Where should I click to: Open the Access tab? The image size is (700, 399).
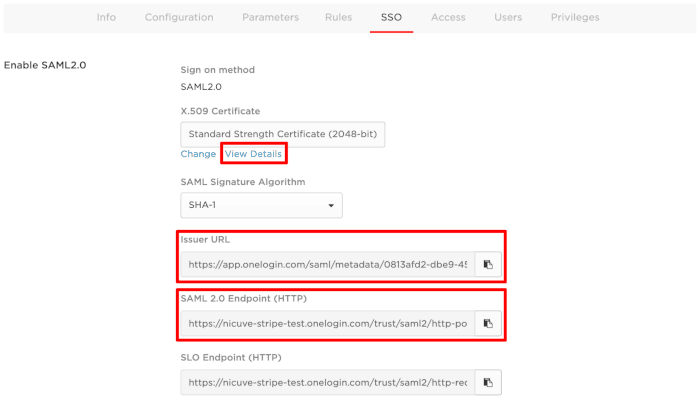(448, 17)
